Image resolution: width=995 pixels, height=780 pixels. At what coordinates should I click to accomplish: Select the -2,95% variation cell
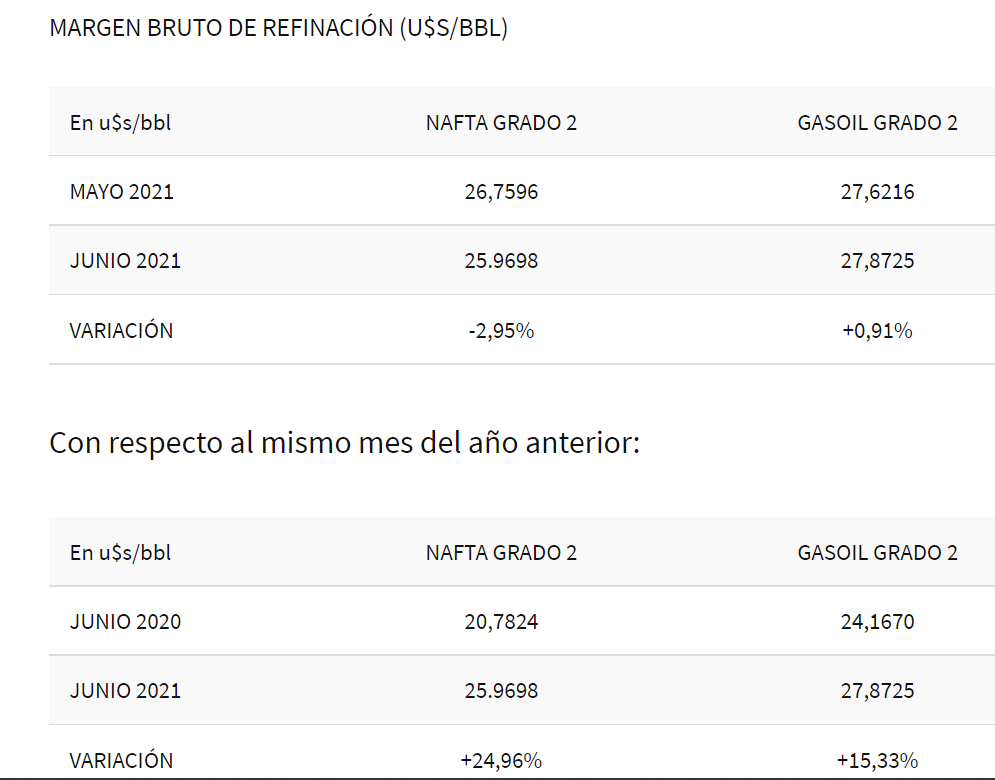pyautogui.click(x=501, y=330)
